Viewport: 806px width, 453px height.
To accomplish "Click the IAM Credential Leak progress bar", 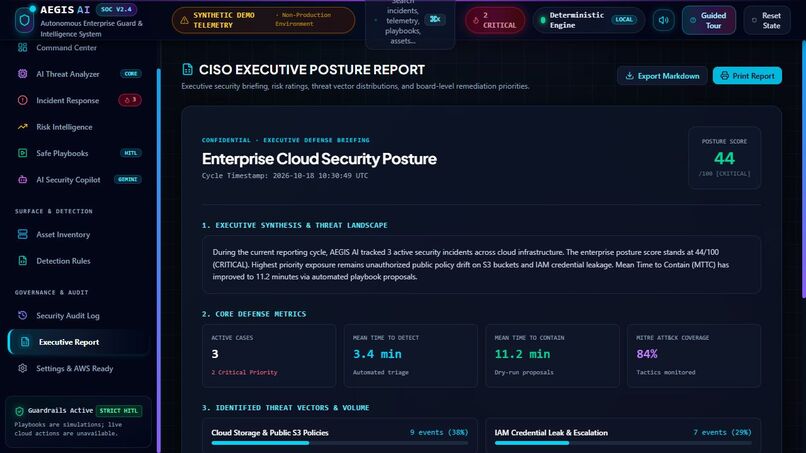I will pos(623,443).
